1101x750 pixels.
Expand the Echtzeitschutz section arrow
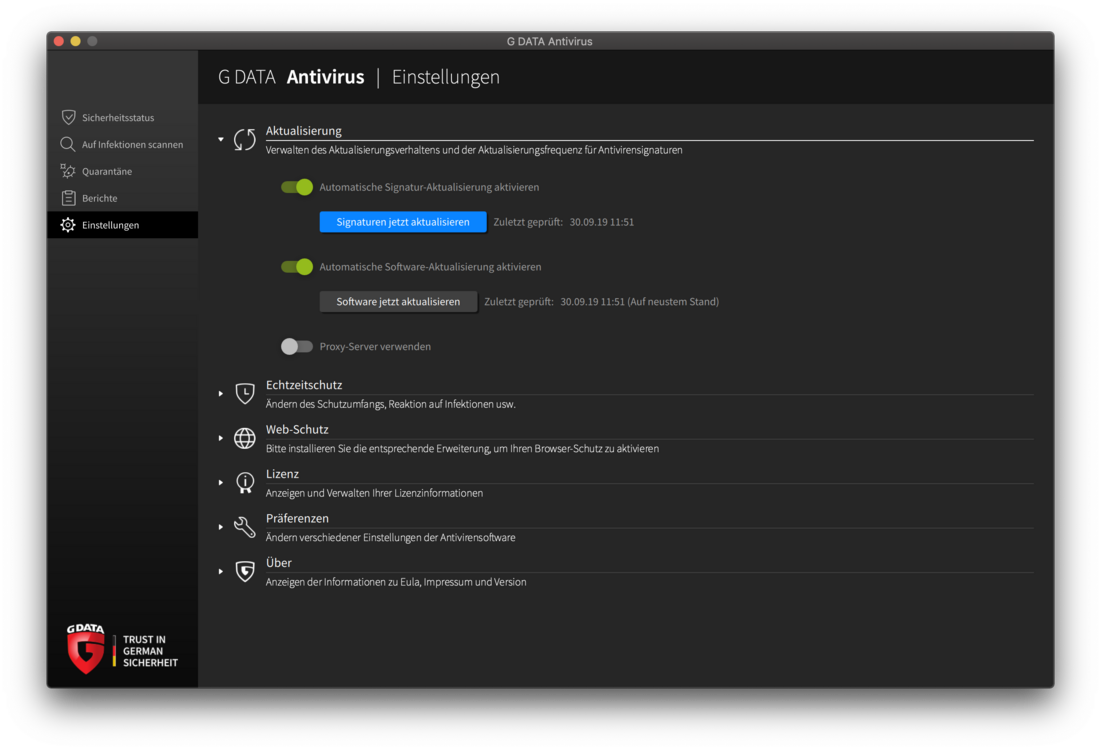[220, 394]
